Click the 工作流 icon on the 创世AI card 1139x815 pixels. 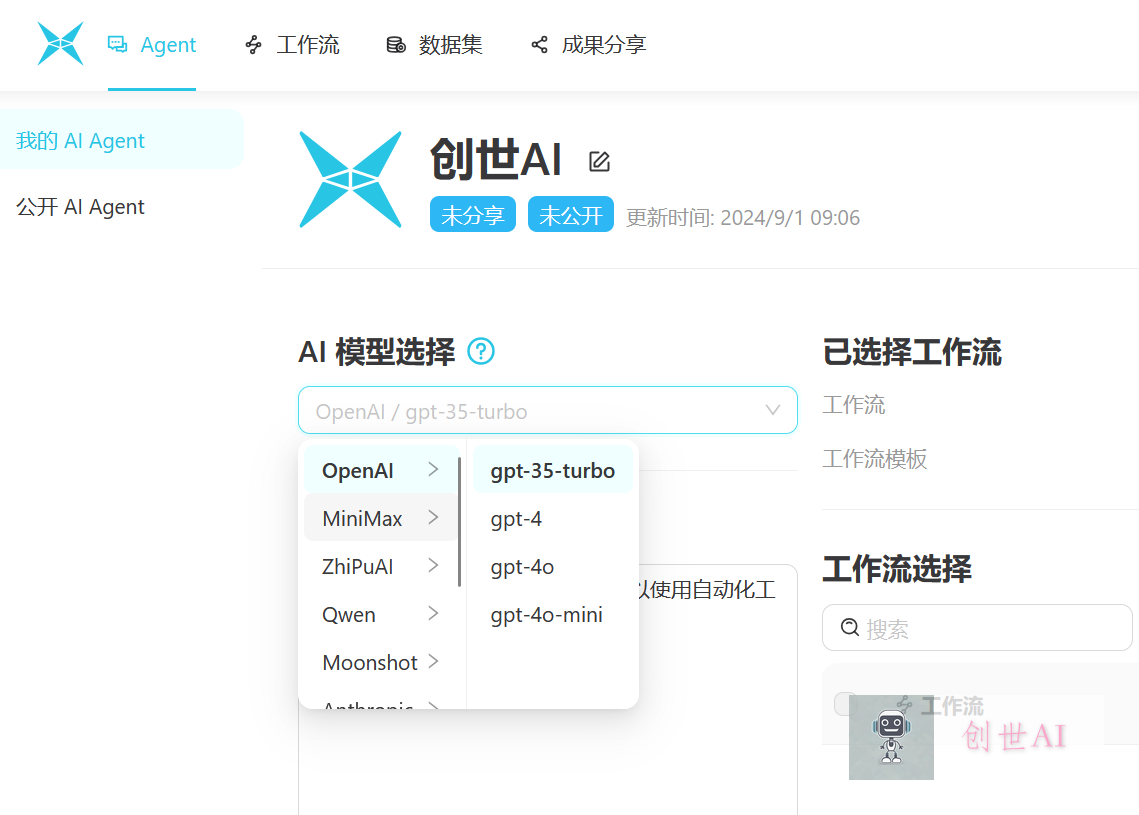coord(903,704)
